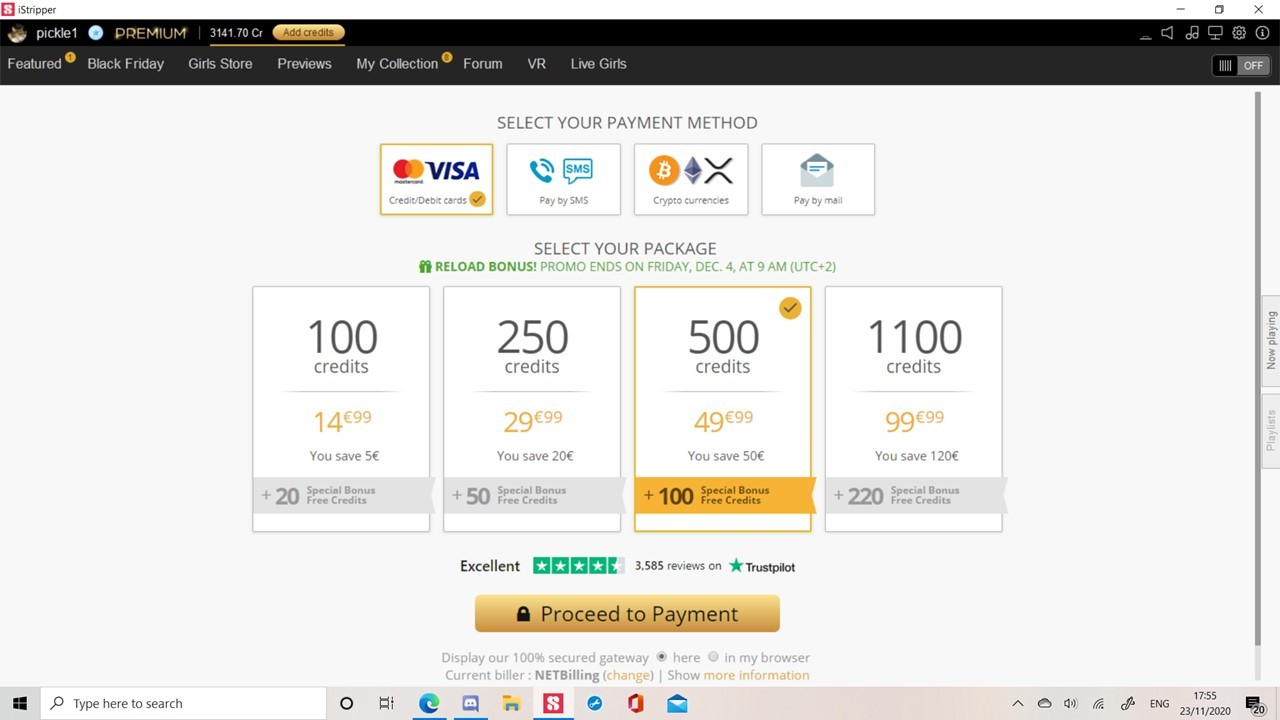Open Task View on taskbar
Viewport: 1280px width, 720px height.
point(386,703)
